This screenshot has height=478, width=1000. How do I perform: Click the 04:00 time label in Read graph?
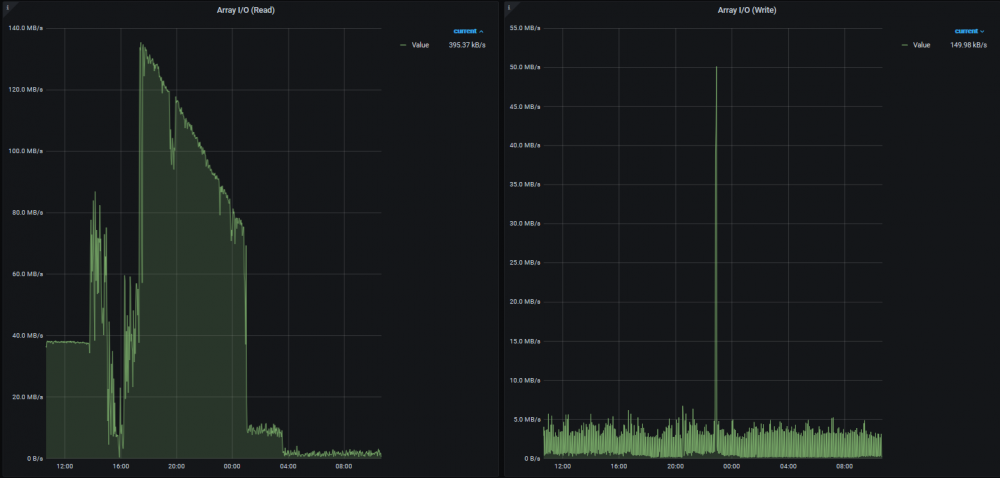[288, 467]
